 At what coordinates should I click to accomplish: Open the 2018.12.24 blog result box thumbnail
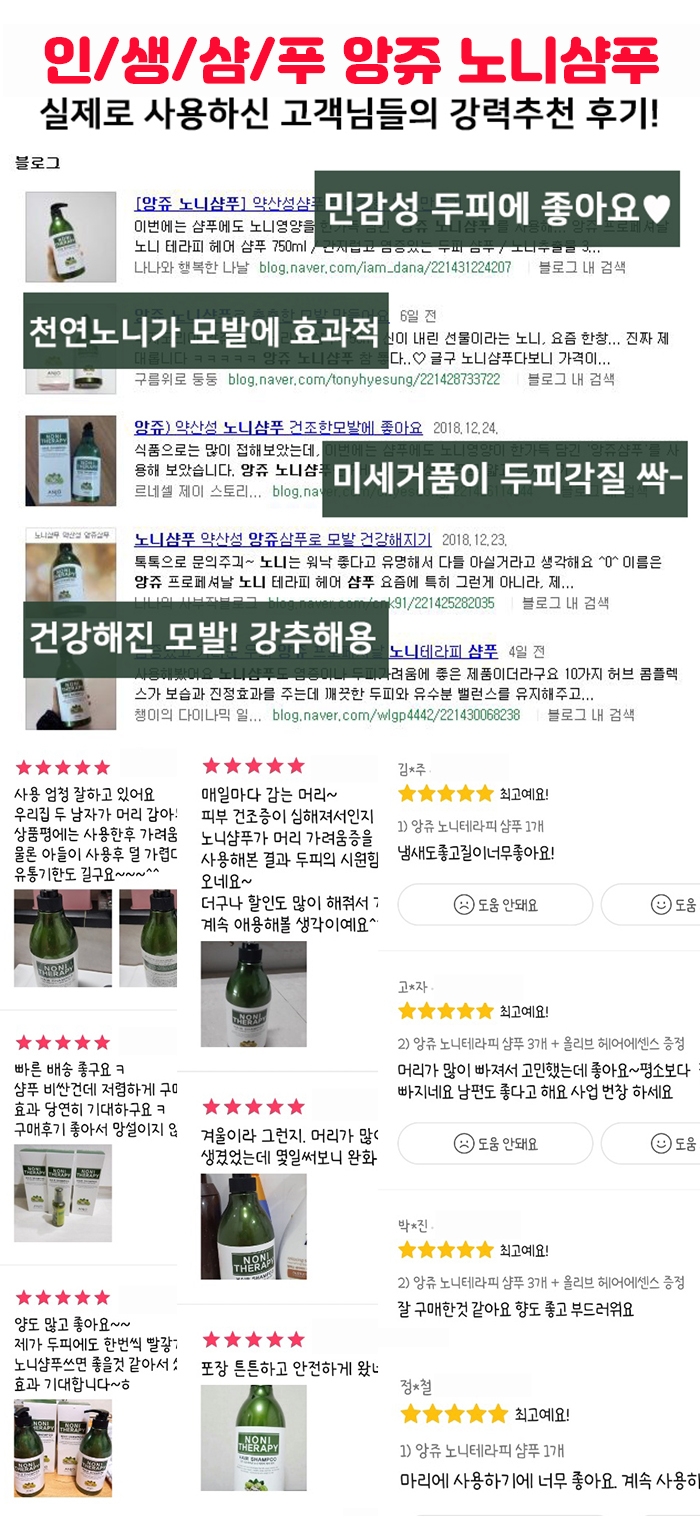(x=70, y=458)
